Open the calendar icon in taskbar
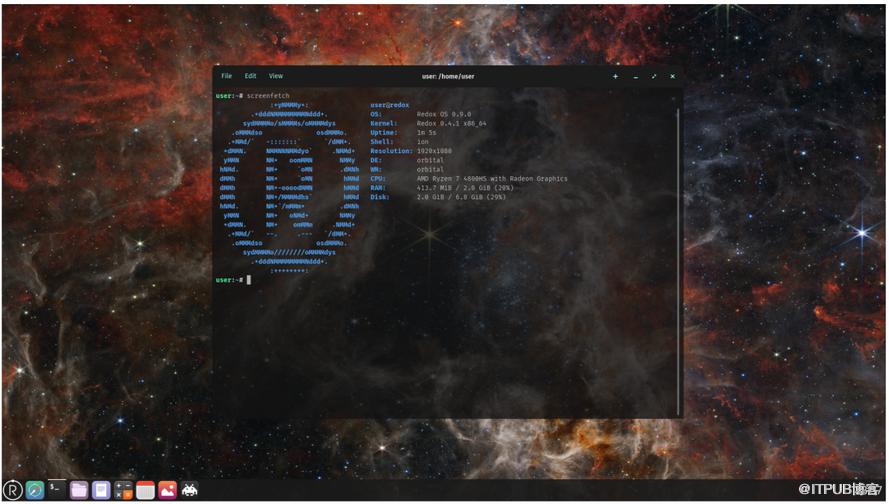The width and height of the screenshot is (889, 504). click(x=145, y=490)
